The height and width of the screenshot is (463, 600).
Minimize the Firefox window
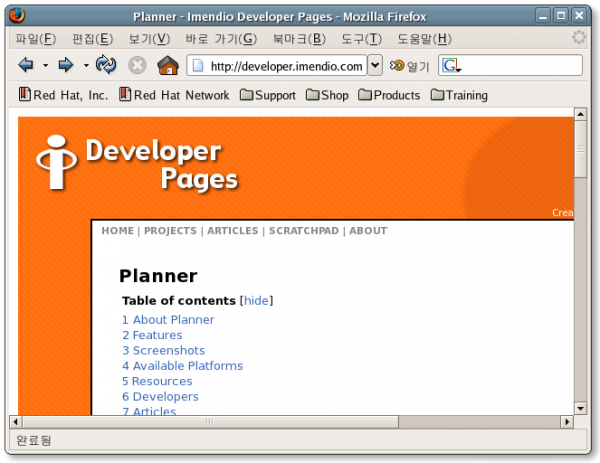tap(543, 16)
